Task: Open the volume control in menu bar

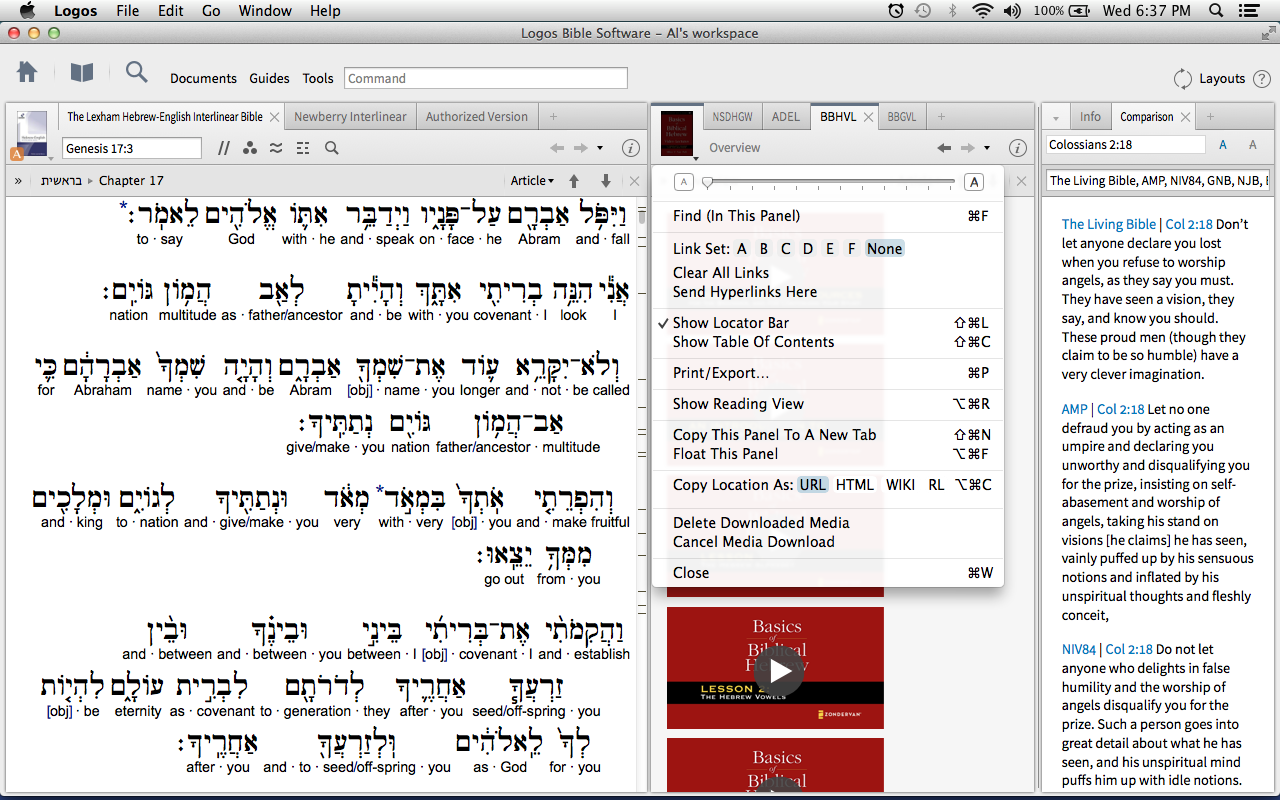Action: click(1012, 11)
